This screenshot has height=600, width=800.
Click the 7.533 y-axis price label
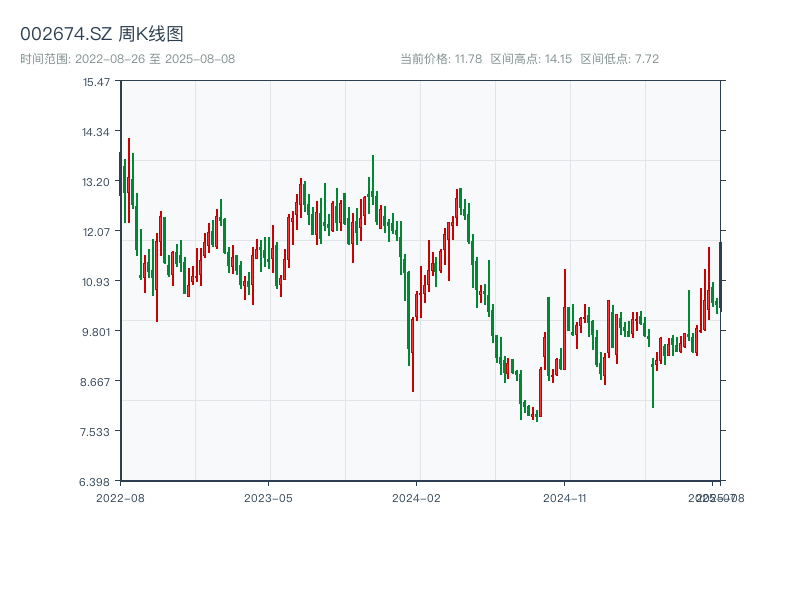(96, 431)
